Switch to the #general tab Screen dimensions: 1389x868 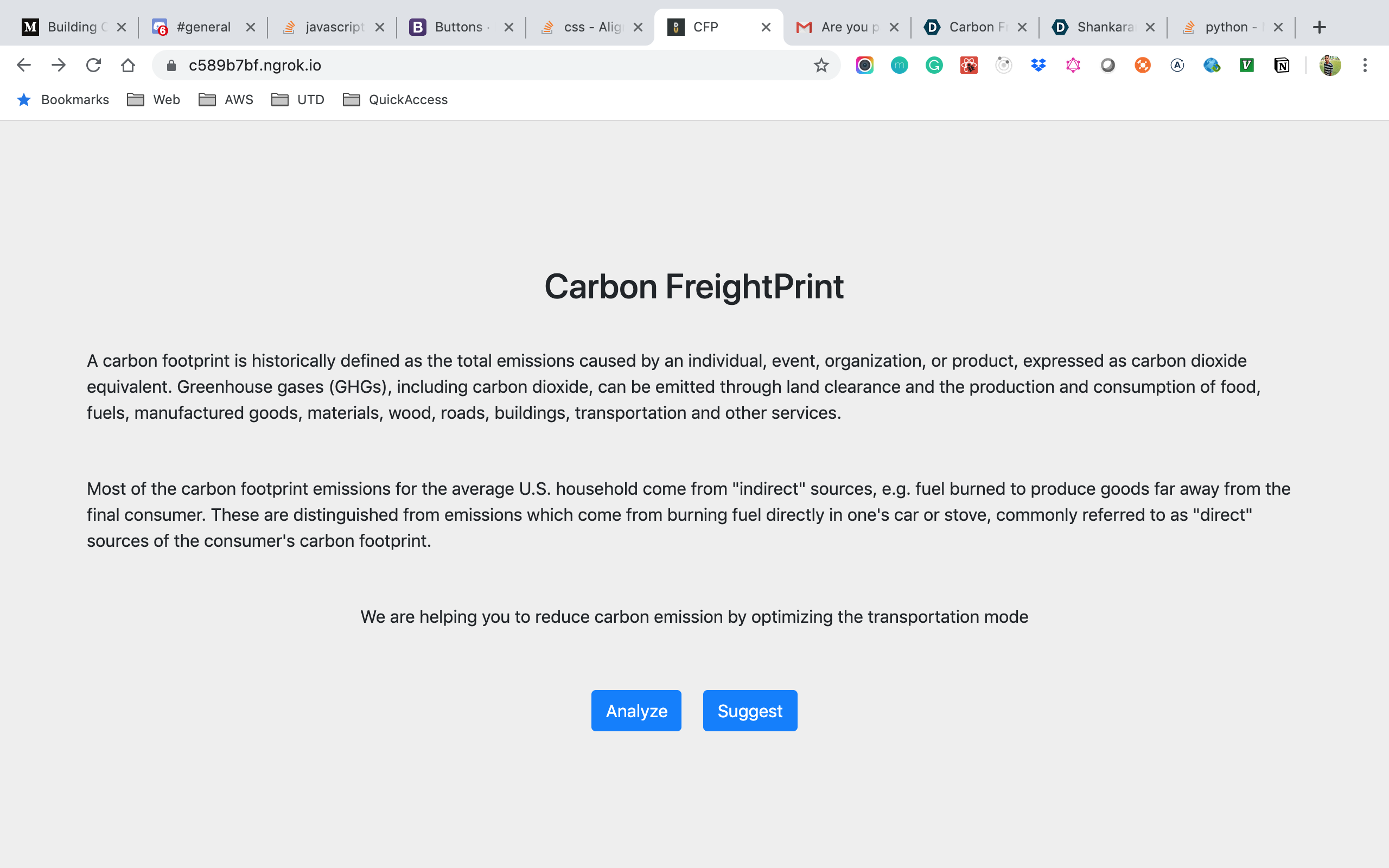point(202,27)
